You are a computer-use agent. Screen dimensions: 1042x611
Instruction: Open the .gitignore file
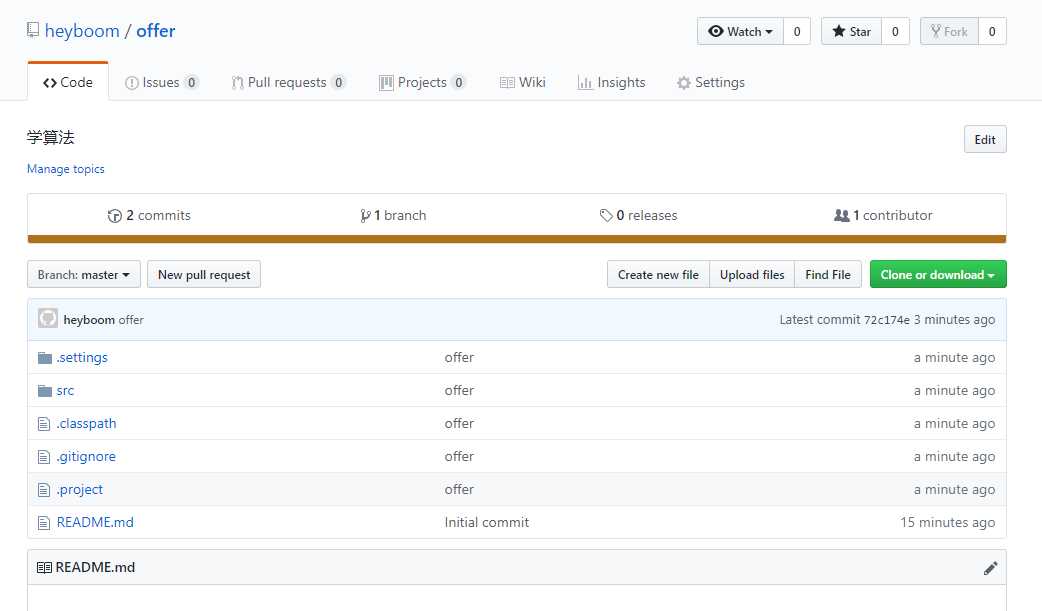[86, 457]
